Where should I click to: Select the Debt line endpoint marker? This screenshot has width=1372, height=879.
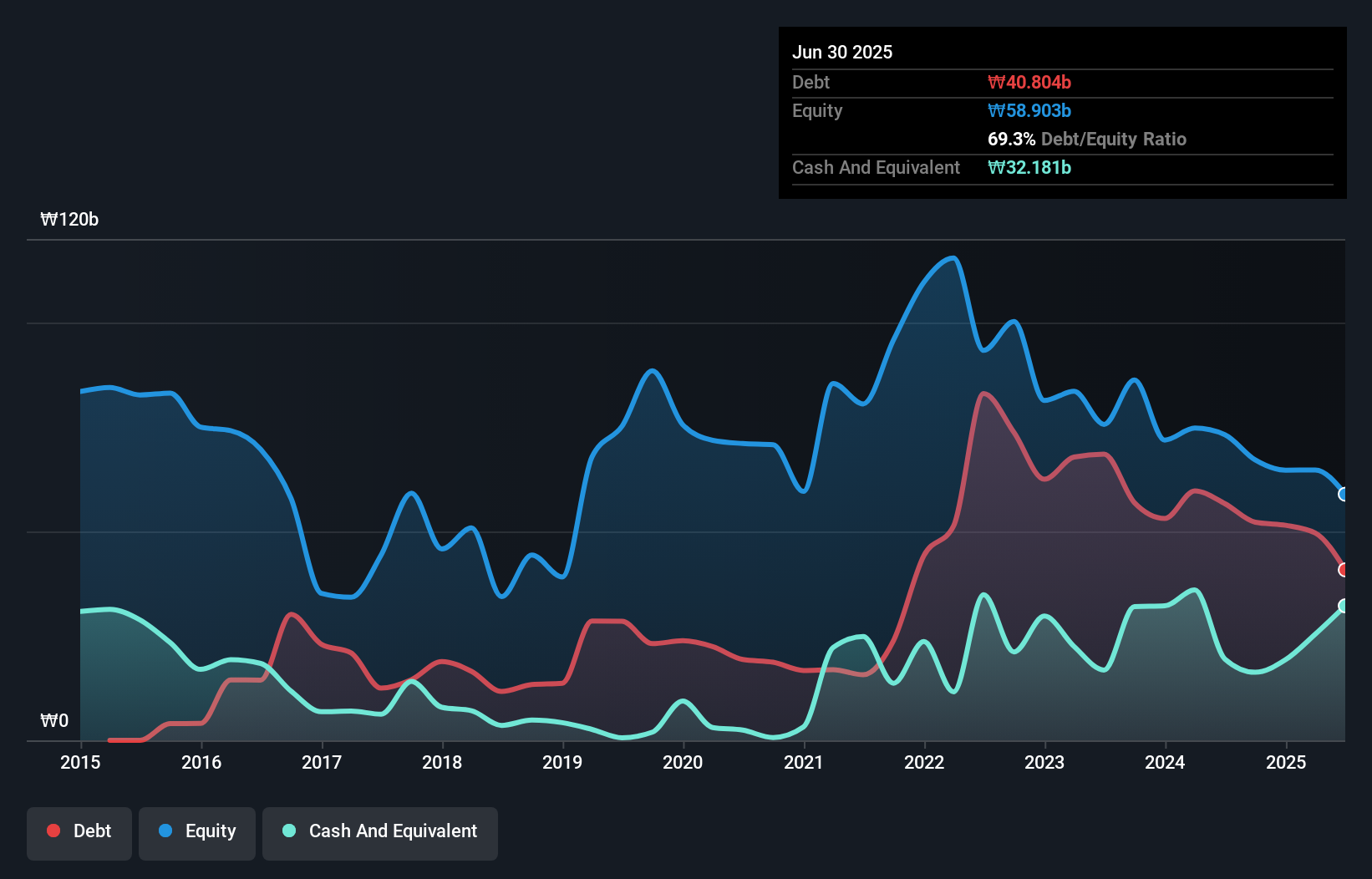point(1344,569)
